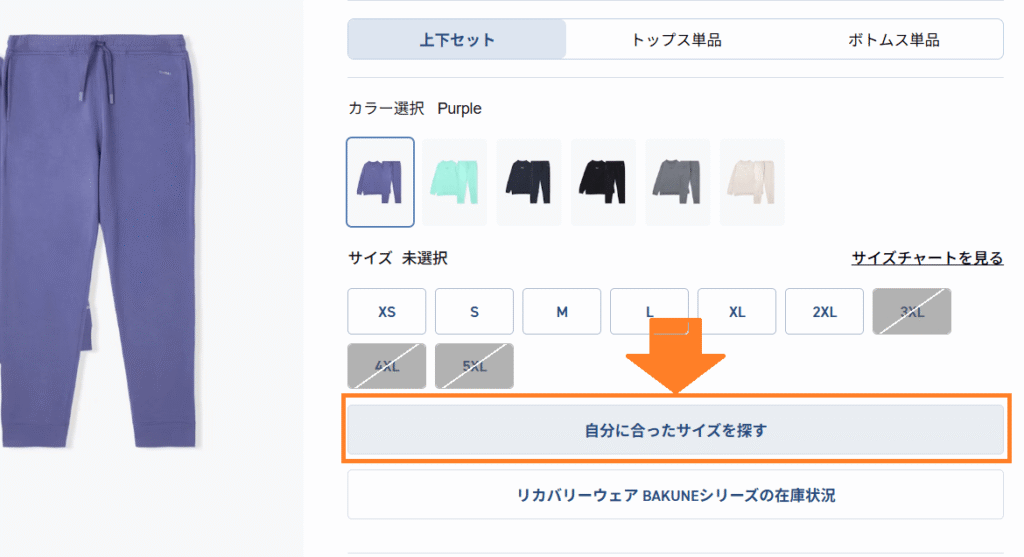Select size XL
Viewport: 1024px width, 557px height.
point(737,311)
